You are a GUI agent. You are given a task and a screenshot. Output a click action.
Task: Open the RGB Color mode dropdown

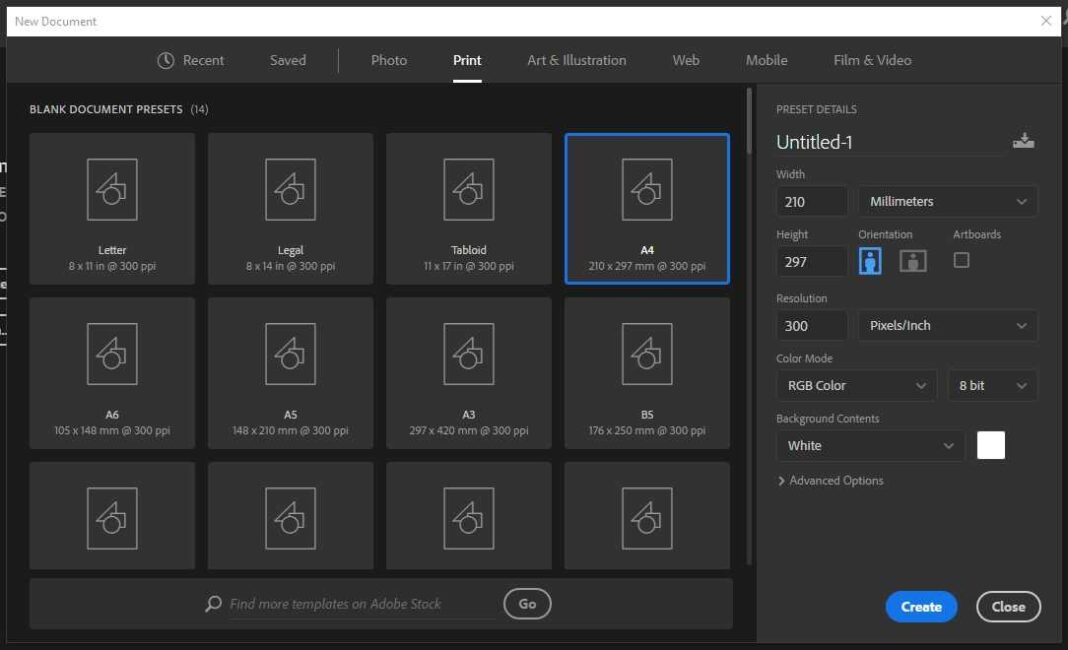click(856, 385)
